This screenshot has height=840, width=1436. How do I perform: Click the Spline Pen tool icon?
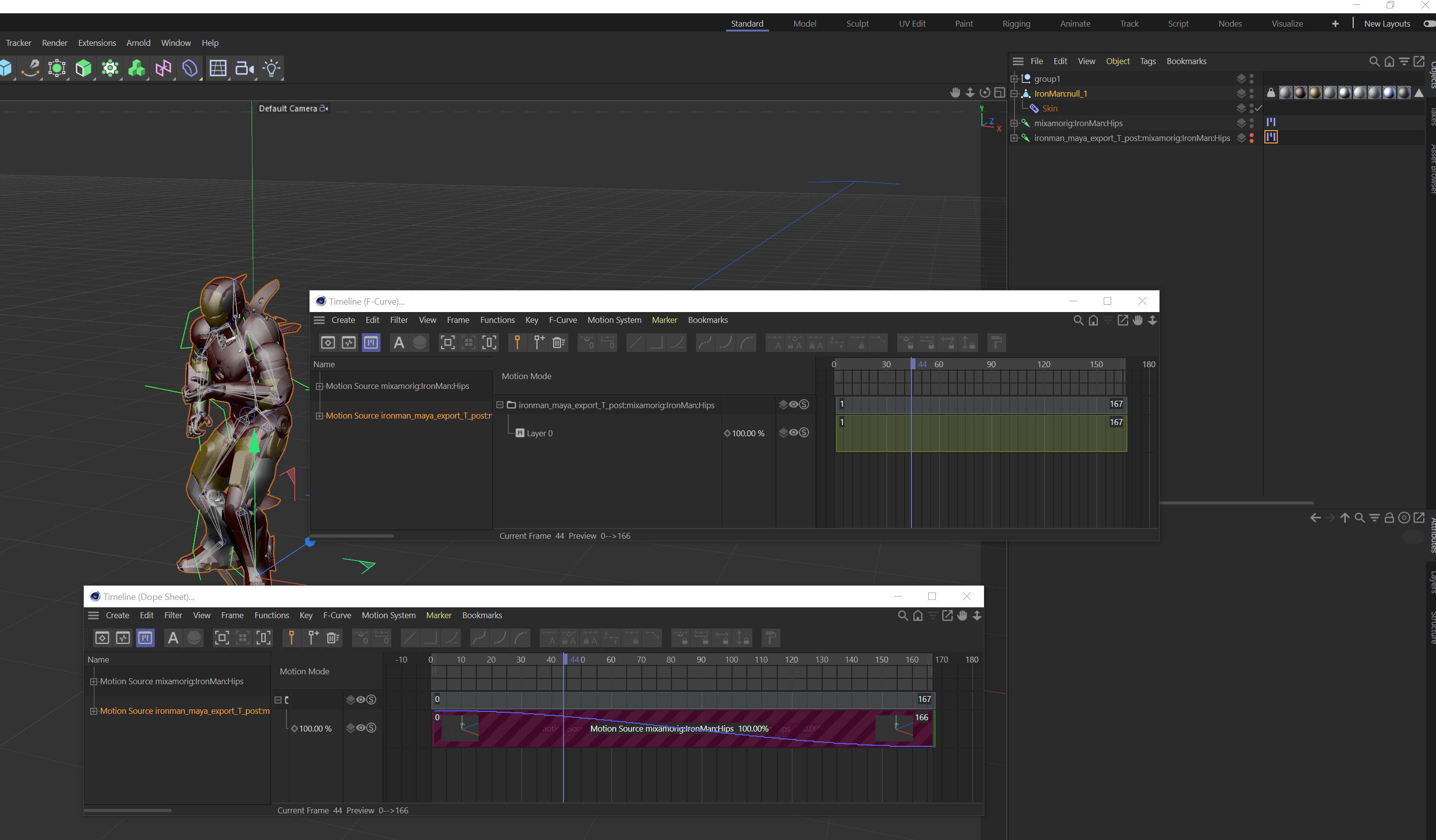(x=30, y=69)
